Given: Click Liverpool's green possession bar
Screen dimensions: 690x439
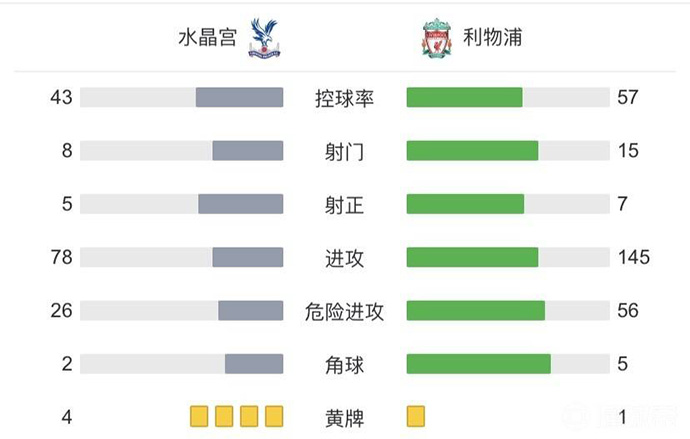Looking at the screenshot, I should 464,97.
